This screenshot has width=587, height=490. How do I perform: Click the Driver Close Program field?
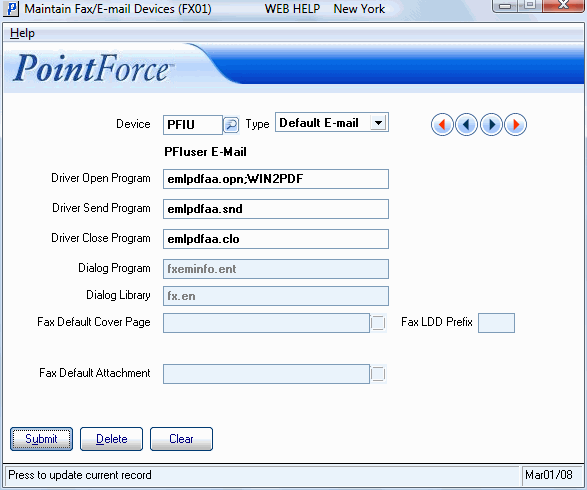point(276,239)
